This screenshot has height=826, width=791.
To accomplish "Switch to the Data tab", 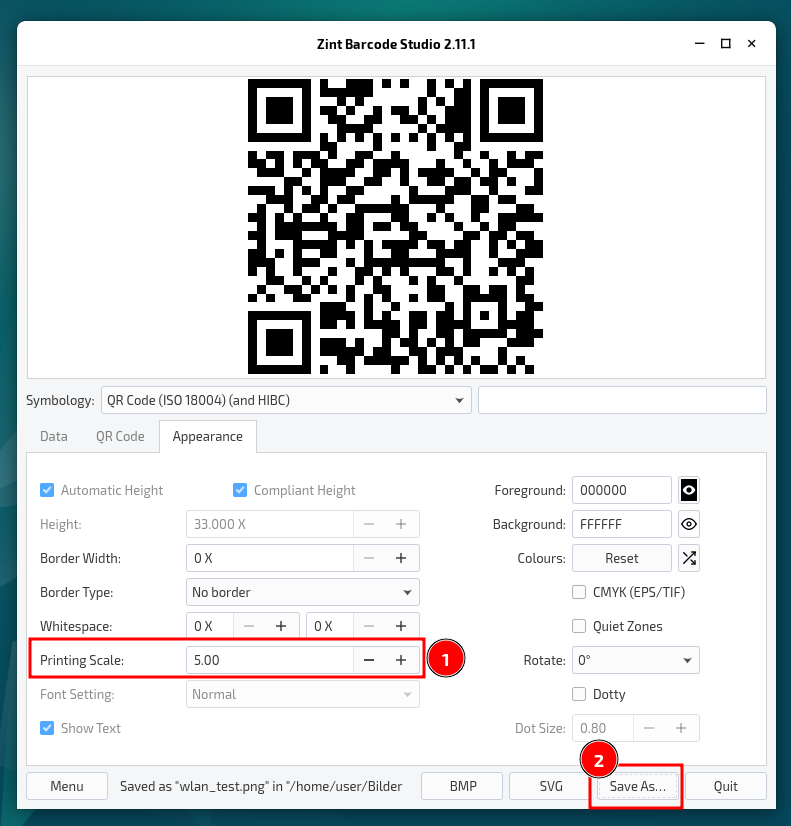I will coord(54,437).
